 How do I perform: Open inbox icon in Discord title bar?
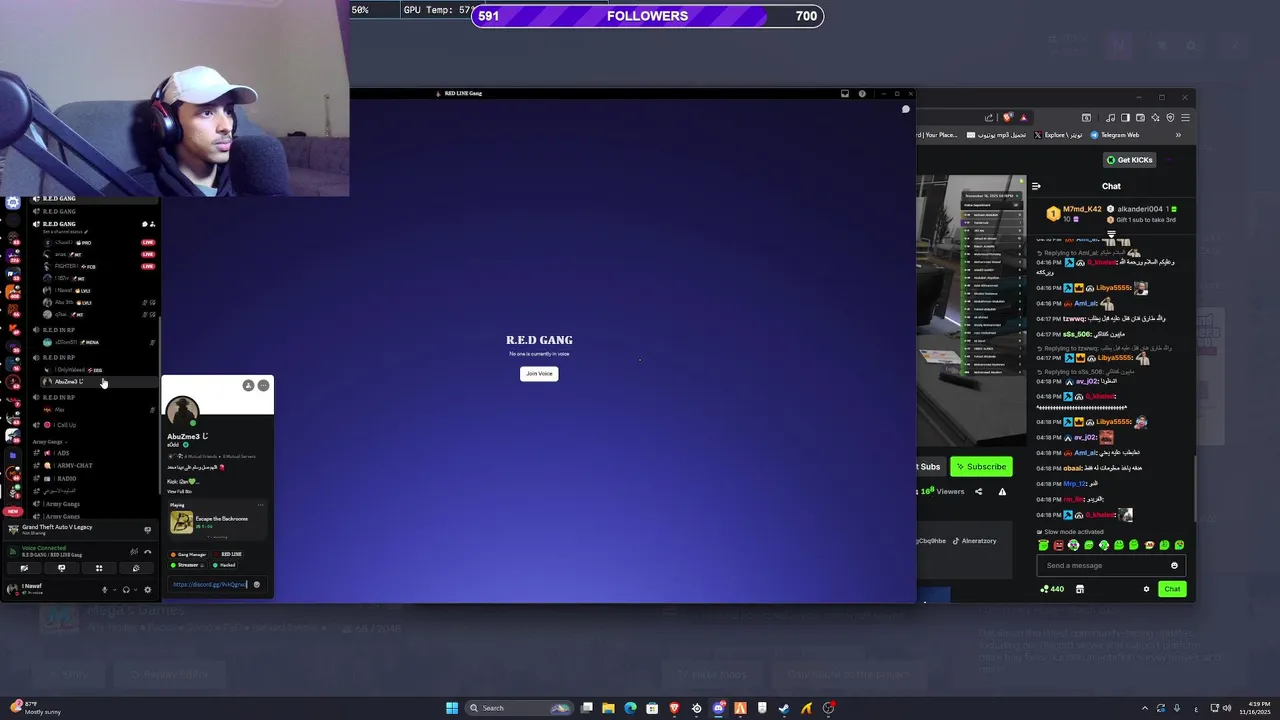coord(845,94)
